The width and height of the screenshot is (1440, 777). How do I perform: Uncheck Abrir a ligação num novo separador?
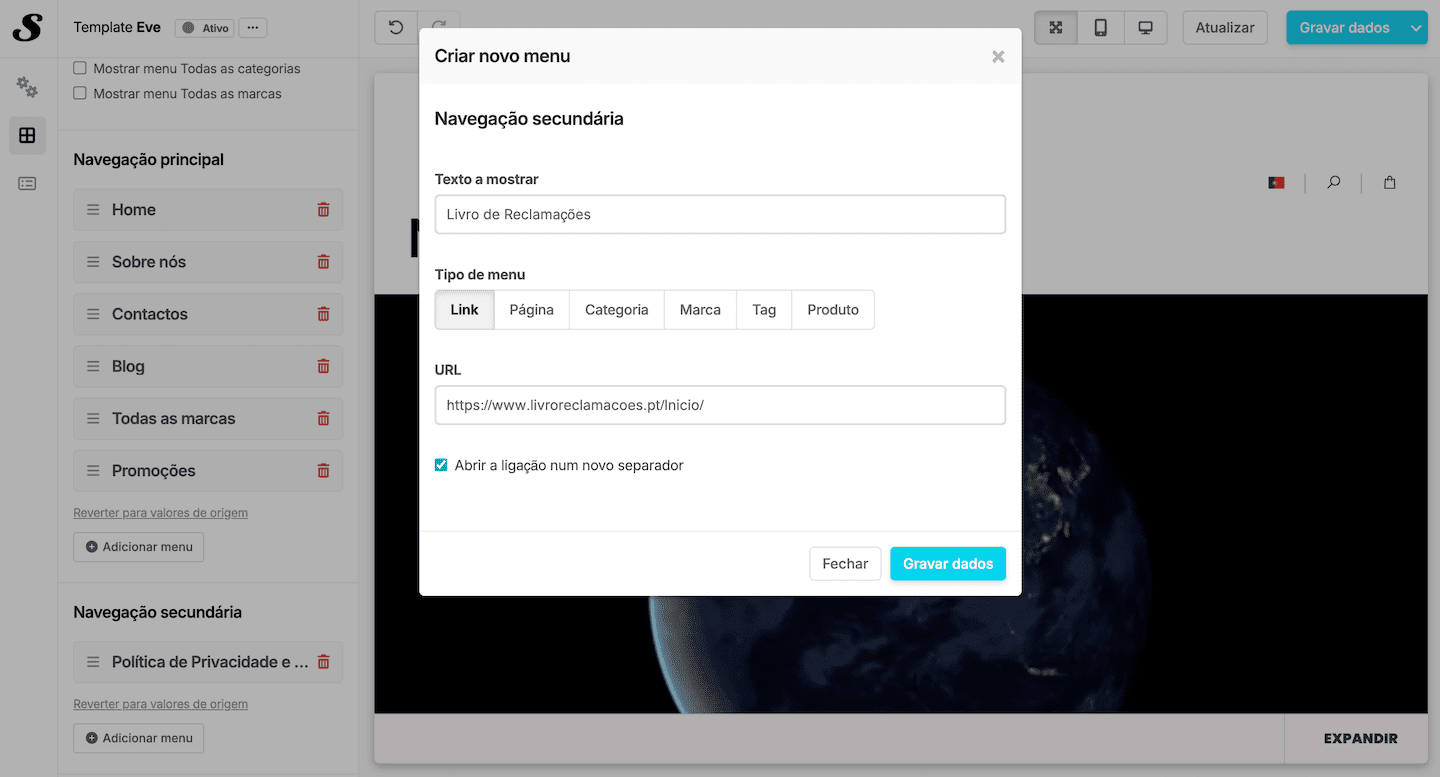pyautogui.click(x=441, y=465)
